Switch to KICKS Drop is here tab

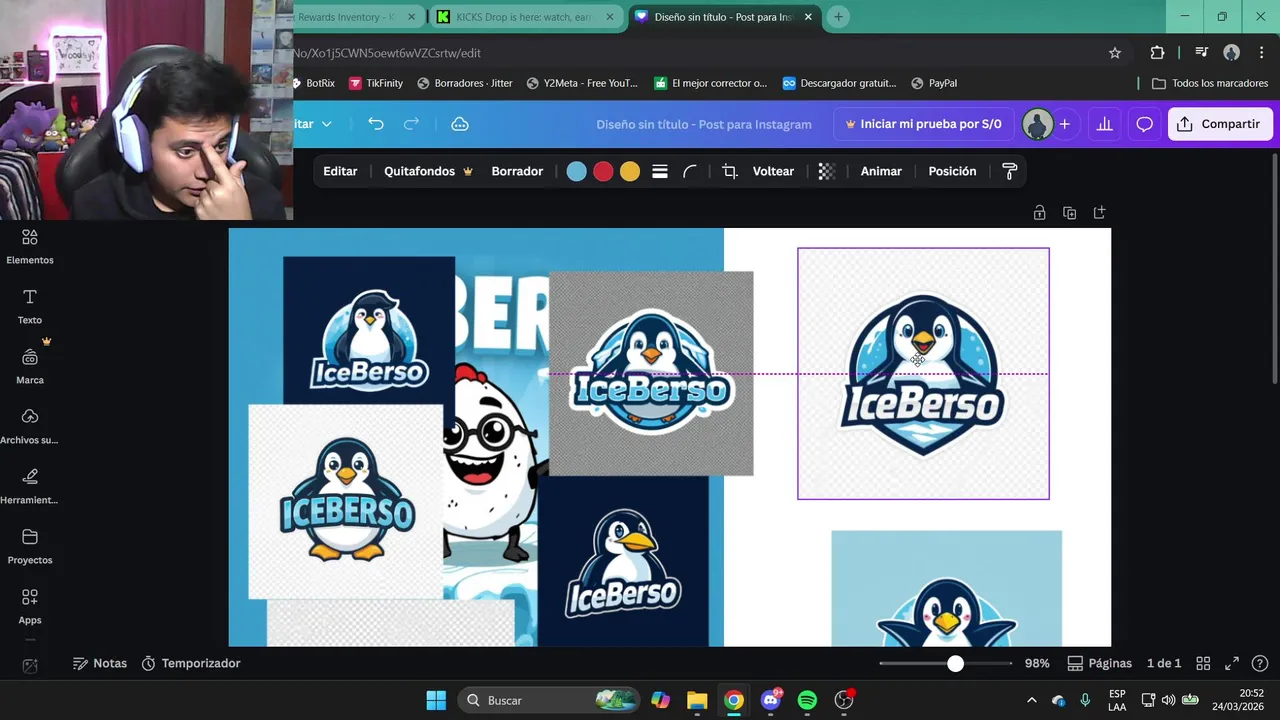[x=526, y=17]
